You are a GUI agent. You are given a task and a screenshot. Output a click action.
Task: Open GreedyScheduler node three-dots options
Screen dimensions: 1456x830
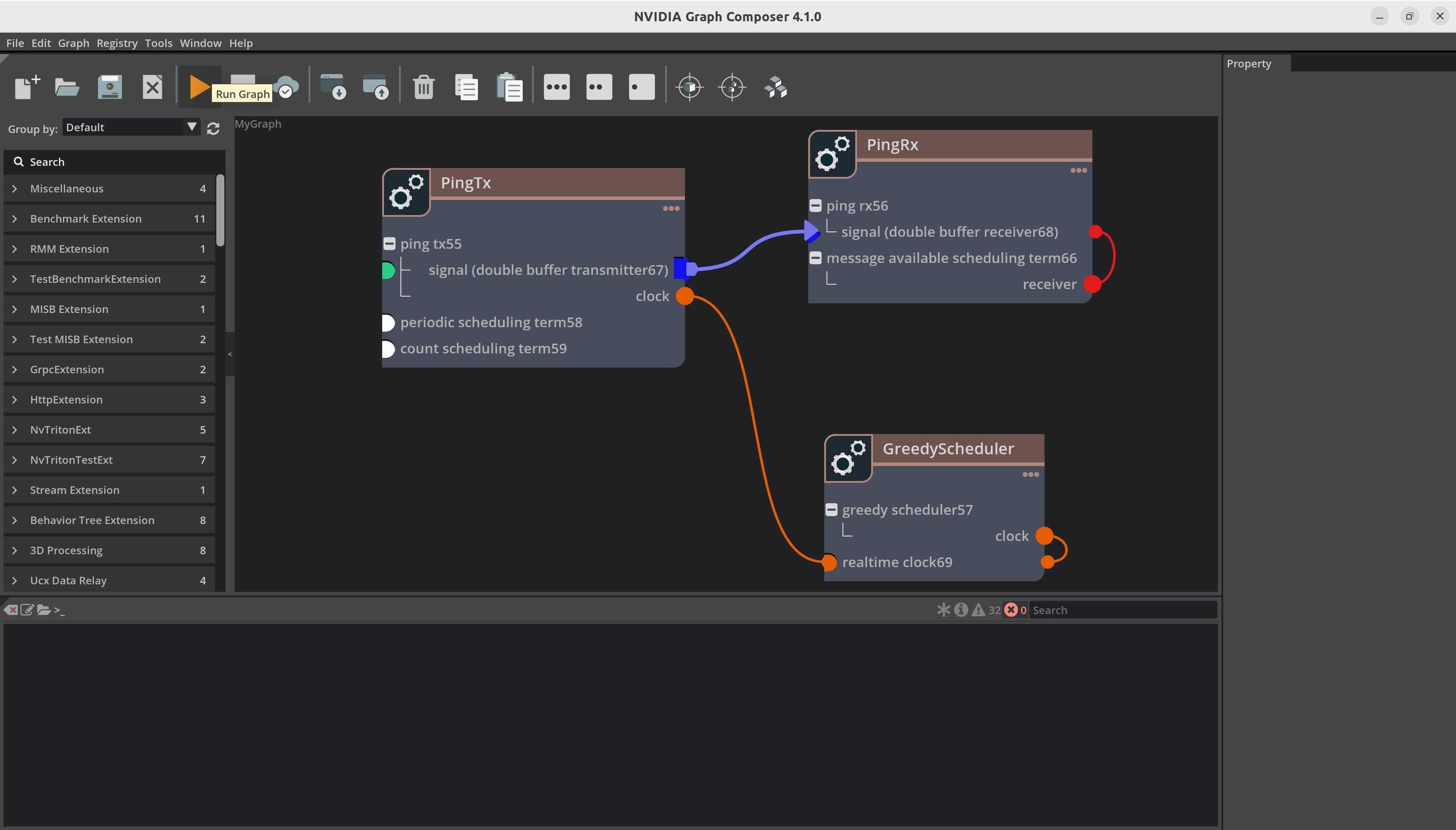1030,474
